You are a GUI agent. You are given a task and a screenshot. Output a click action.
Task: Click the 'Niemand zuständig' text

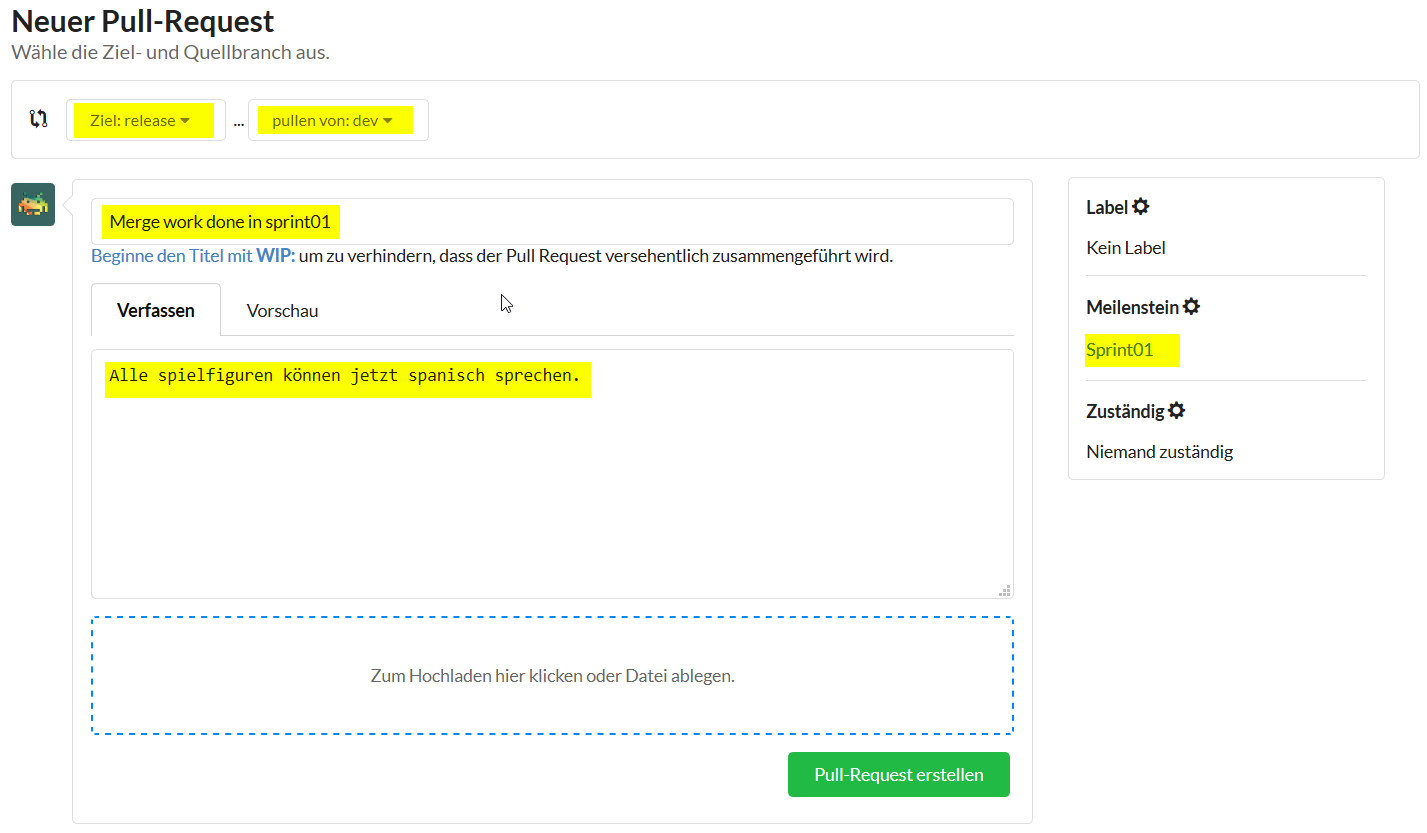pos(1159,452)
